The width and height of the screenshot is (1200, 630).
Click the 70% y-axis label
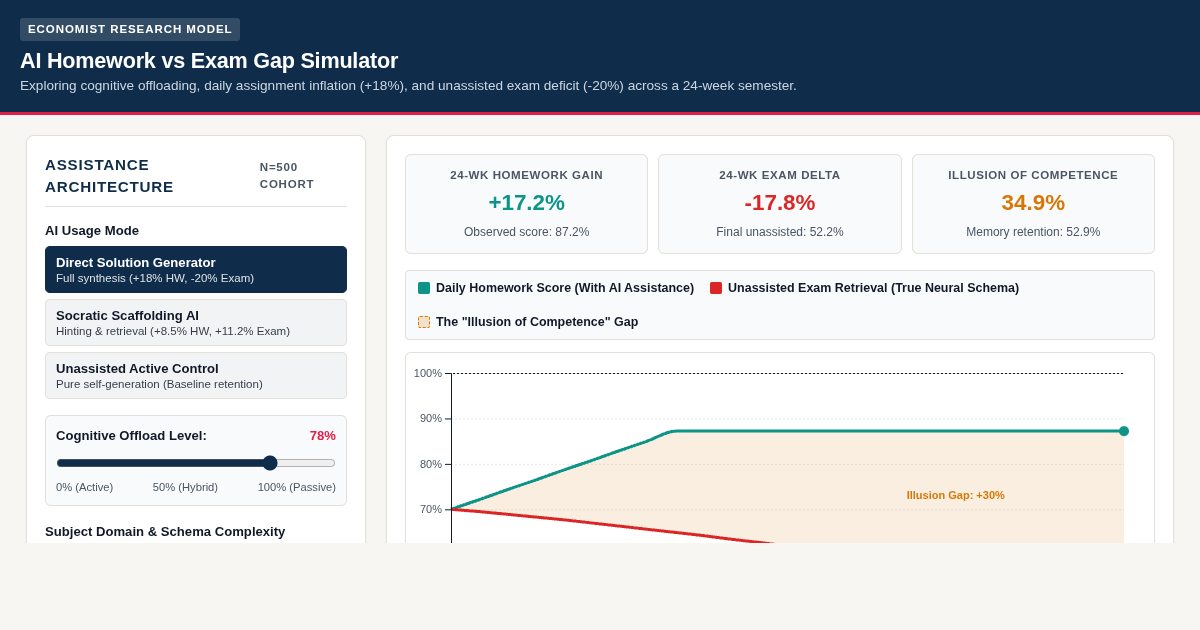(x=431, y=509)
